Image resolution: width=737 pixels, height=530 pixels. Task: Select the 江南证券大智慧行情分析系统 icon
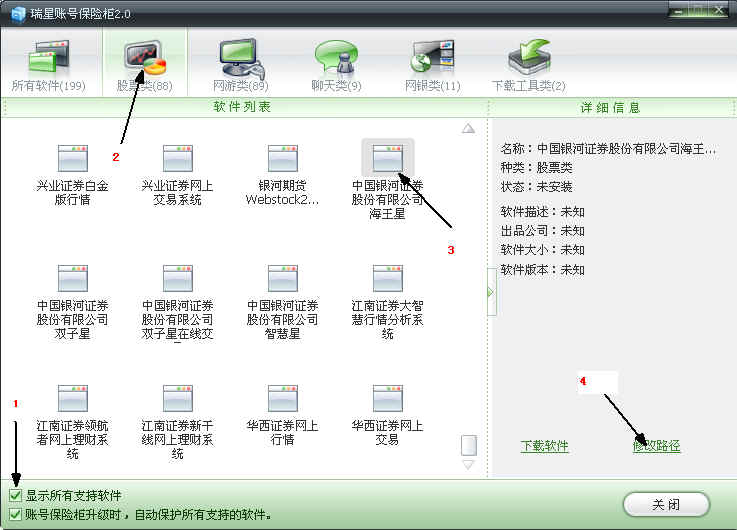pos(388,278)
